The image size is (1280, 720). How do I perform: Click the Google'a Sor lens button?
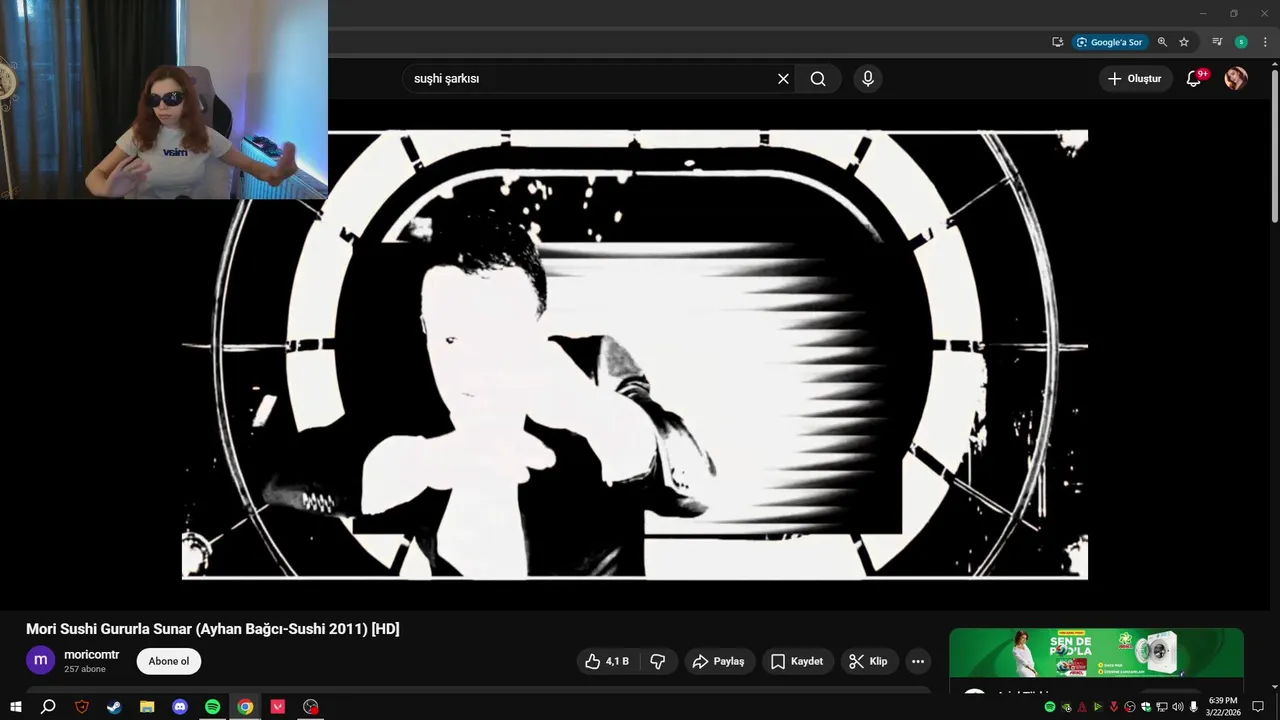coord(1110,42)
